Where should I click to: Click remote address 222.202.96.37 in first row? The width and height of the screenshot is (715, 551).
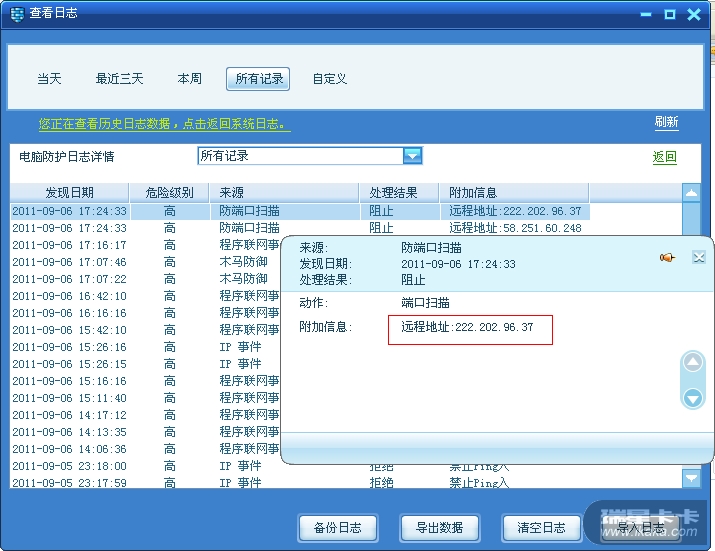pyautogui.click(x=515, y=211)
